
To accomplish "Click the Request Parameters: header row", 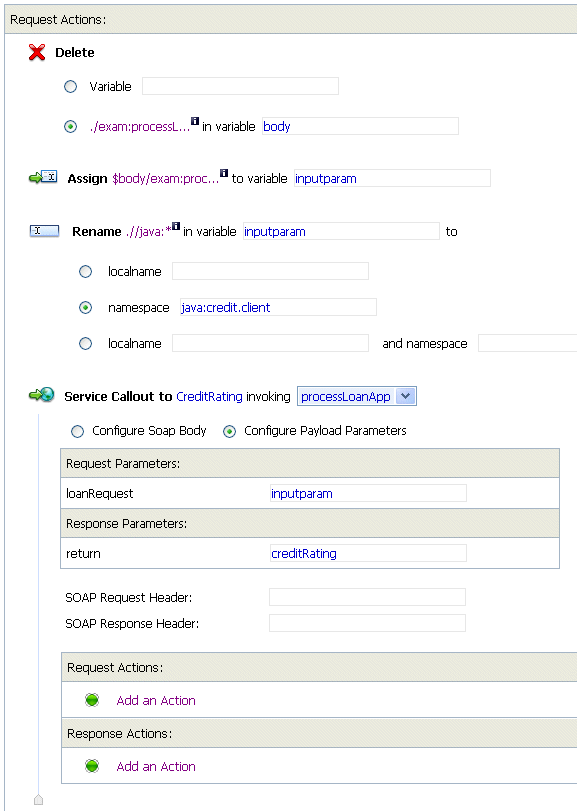I will (310, 463).
